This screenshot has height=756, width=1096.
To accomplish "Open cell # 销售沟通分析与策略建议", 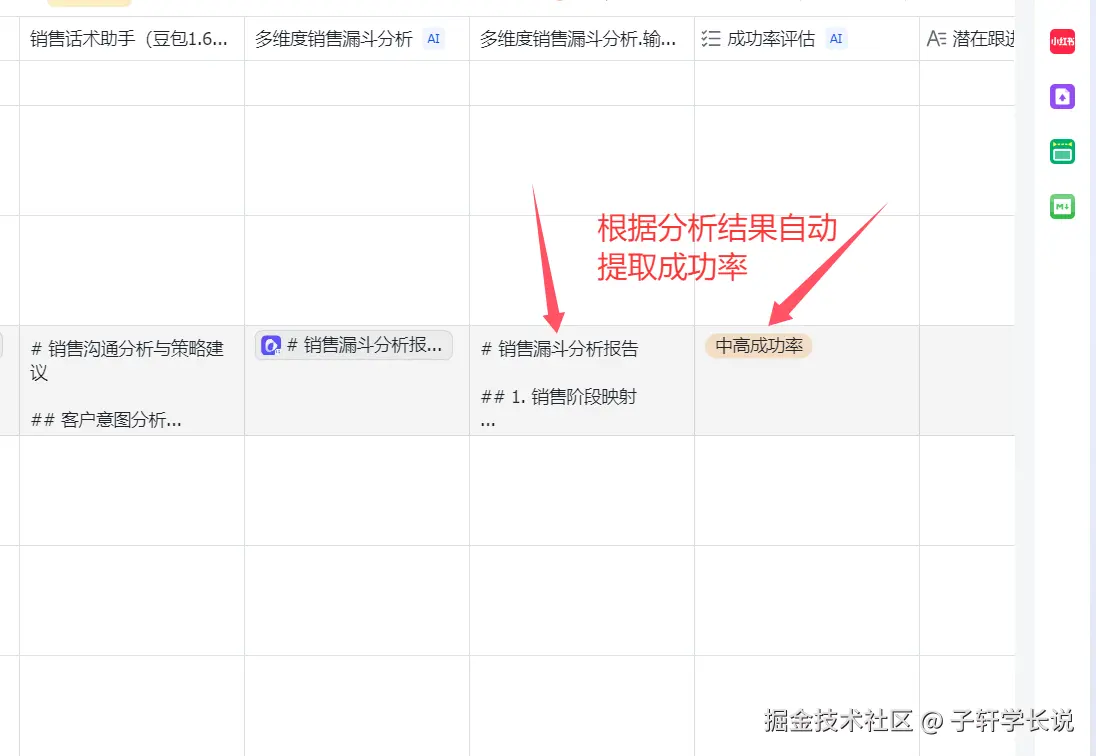I will [132, 381].
